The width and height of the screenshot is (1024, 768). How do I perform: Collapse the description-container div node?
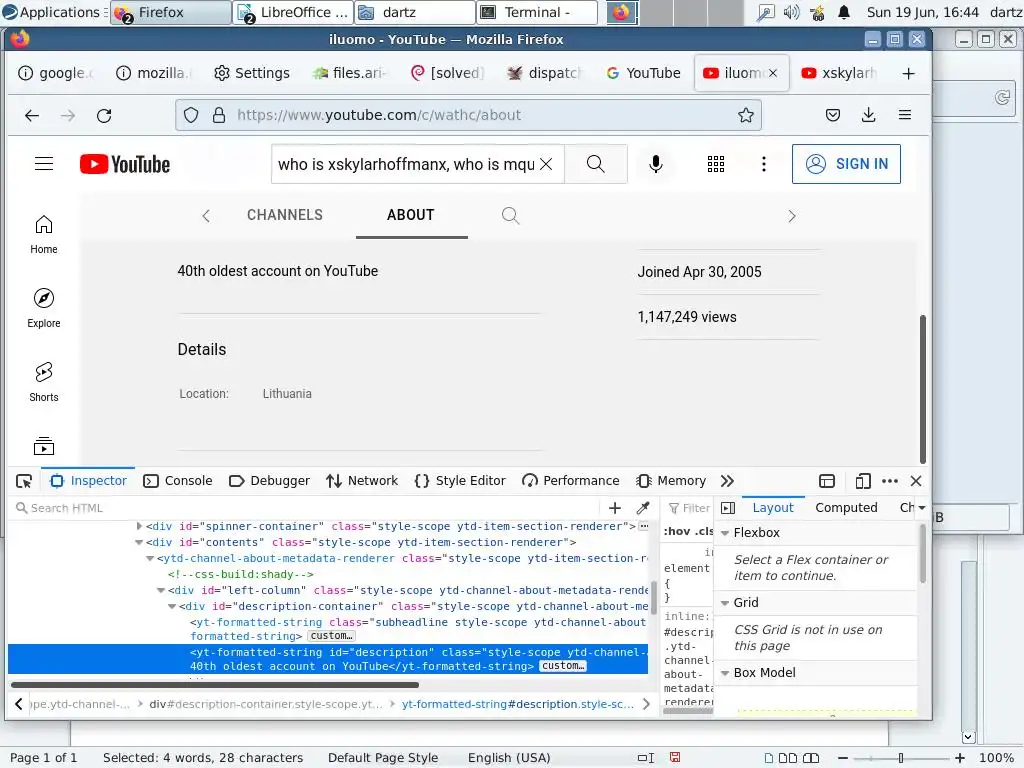(x=172, y=607)
